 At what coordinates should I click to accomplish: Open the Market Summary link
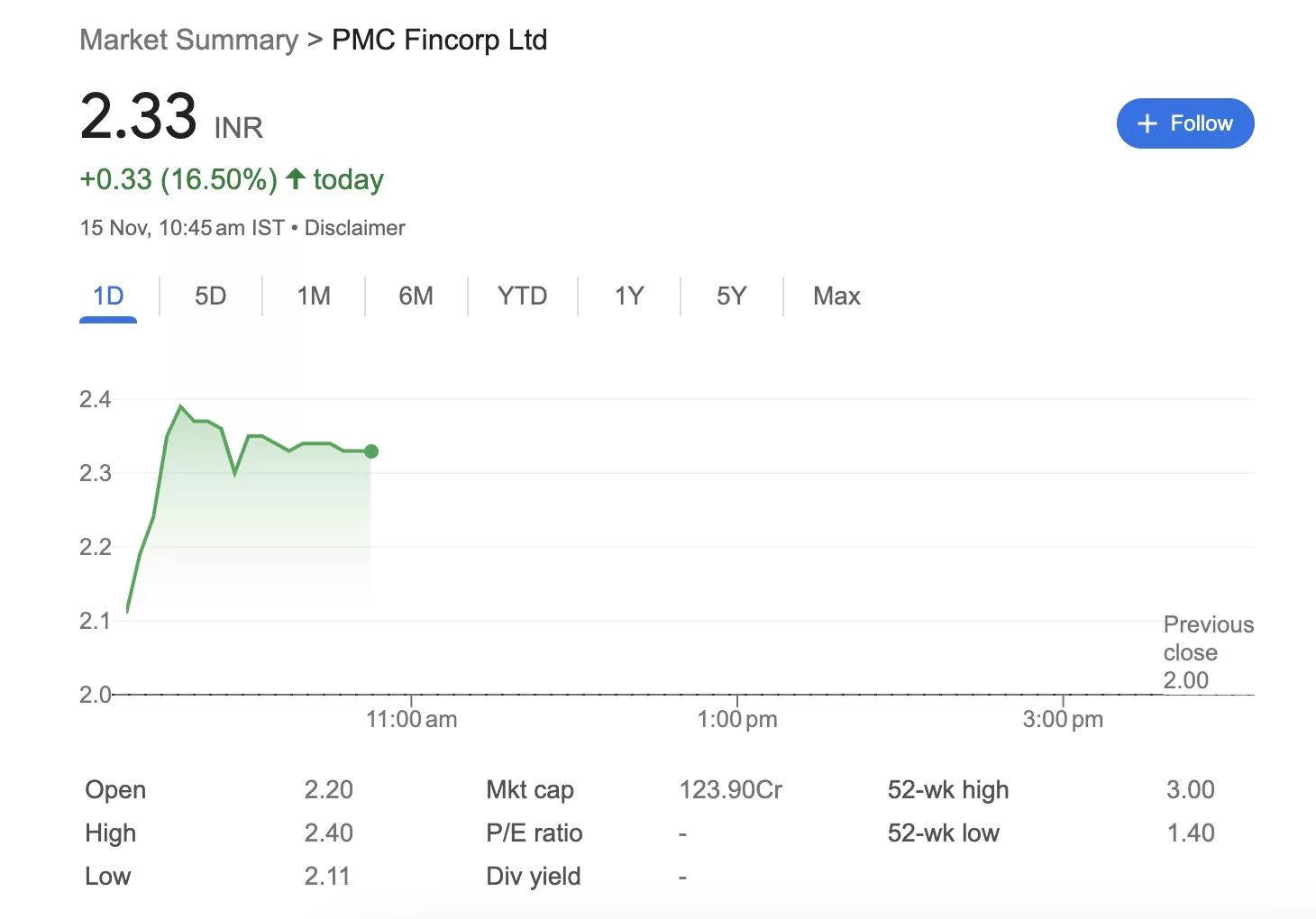[x=188, y=40]
